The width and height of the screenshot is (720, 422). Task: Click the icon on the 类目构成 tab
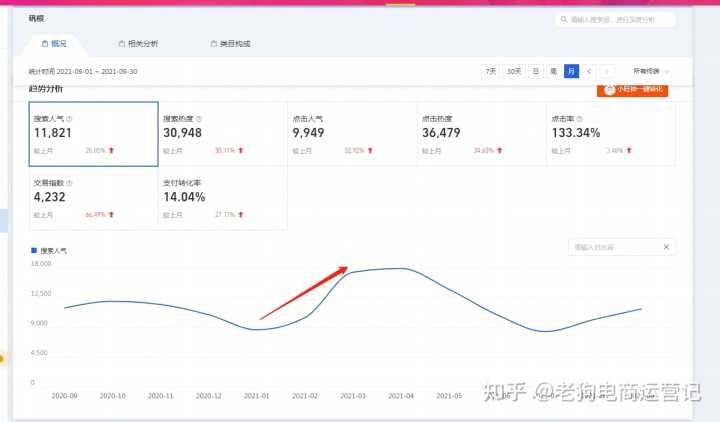[214, 44]
